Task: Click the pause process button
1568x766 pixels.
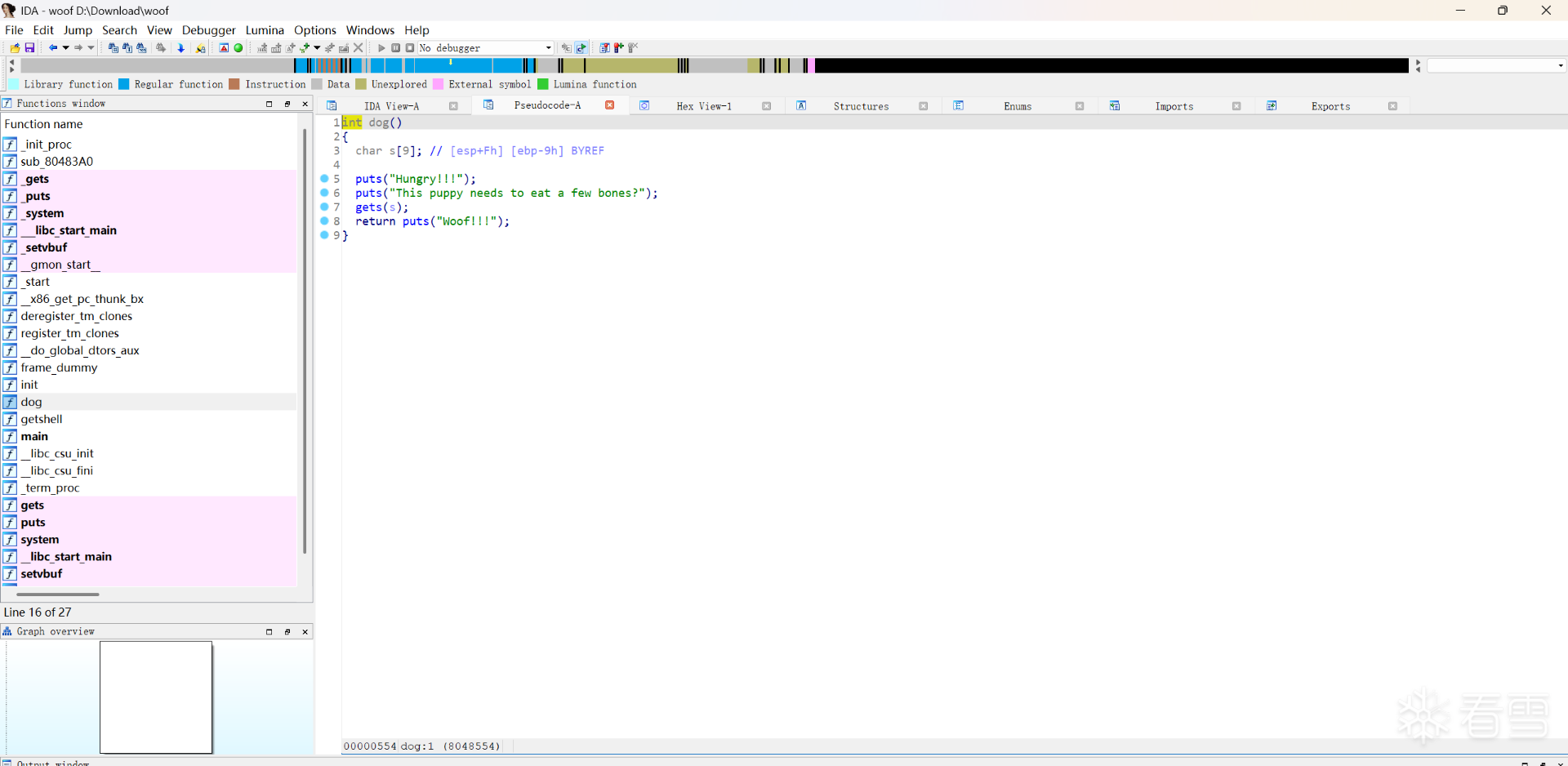Action: point(396,48)
